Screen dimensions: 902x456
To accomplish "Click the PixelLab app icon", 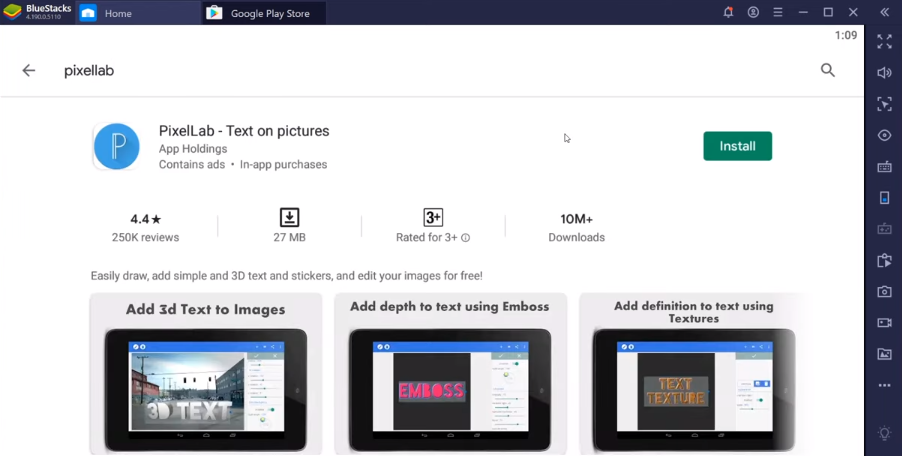I will (x=117, y=146).
